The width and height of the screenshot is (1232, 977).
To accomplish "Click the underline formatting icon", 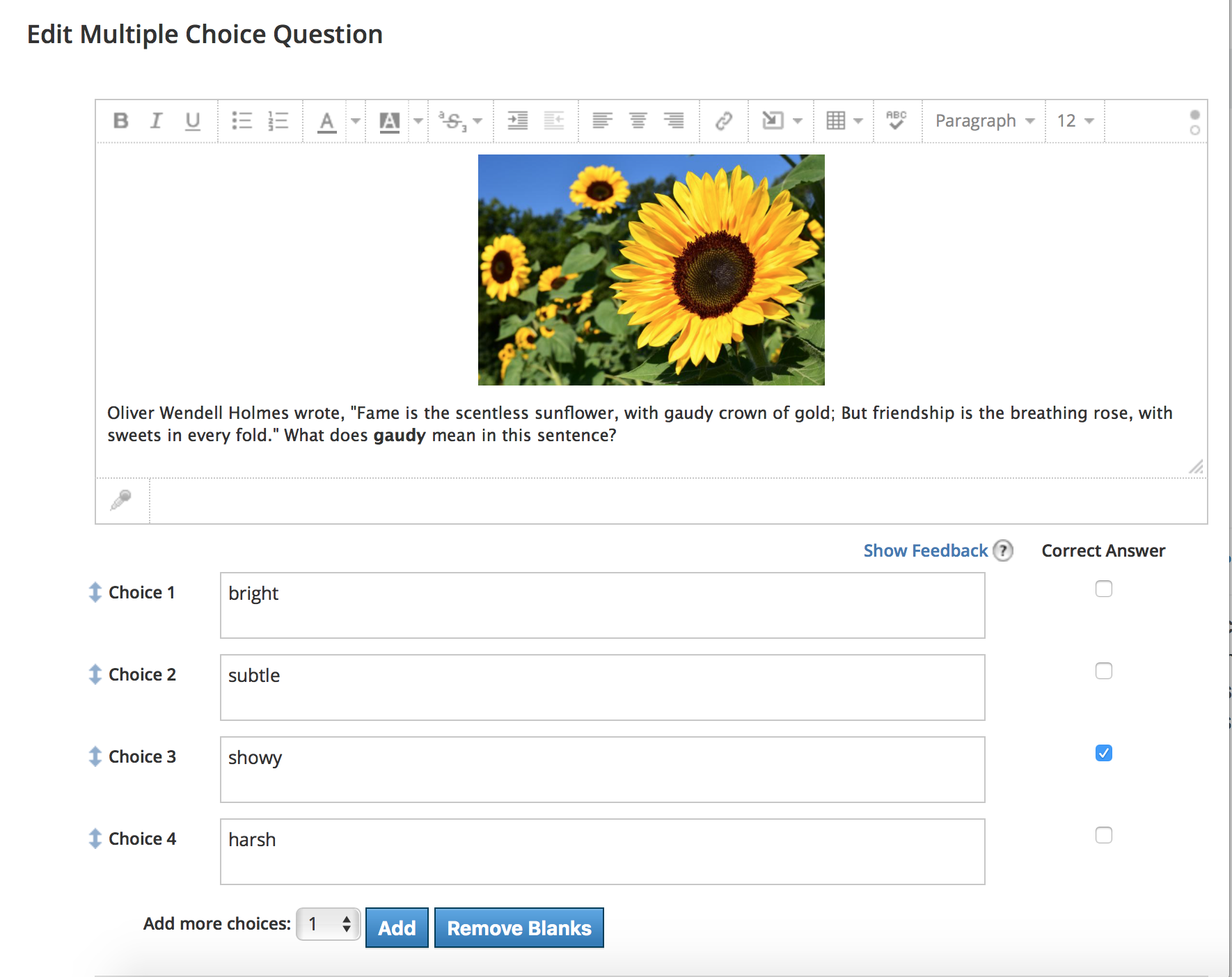I will (193, 121).
